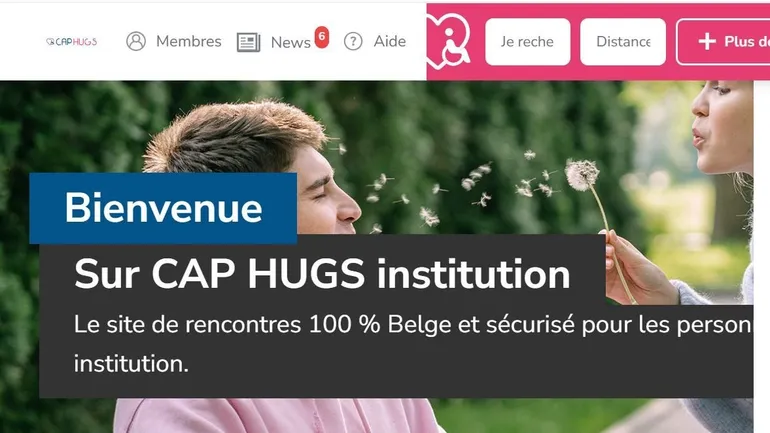Click the dandelion flower in hero image
Viewport: 770px width, 433px height.
click(x=582, y=175)
